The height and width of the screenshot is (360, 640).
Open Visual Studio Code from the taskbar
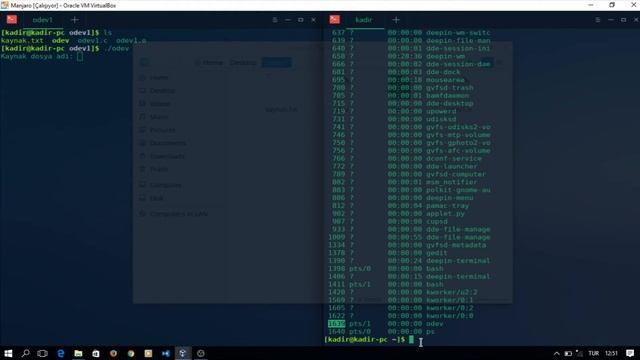click(166, 353)
